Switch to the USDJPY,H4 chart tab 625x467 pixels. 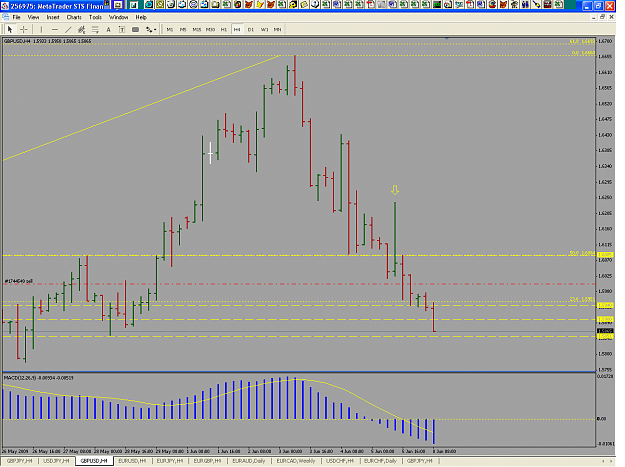point(56,461)
